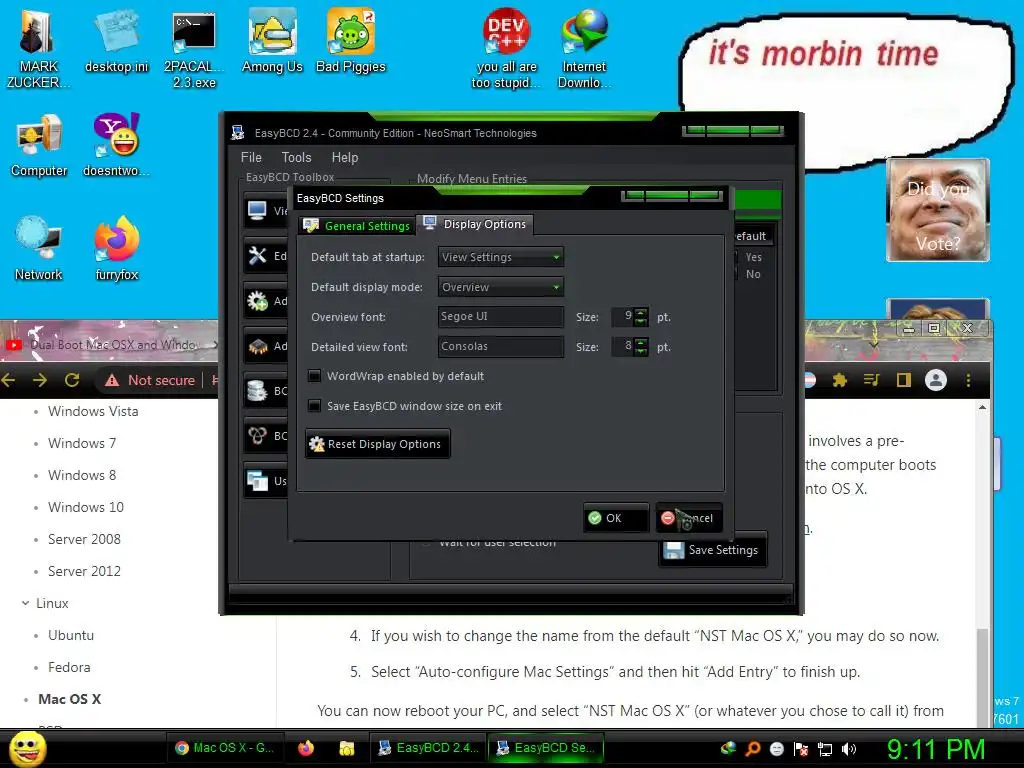Collapse the Linux section in sidebar
The width and height of the screenshot is (1024, 768).
25,603
